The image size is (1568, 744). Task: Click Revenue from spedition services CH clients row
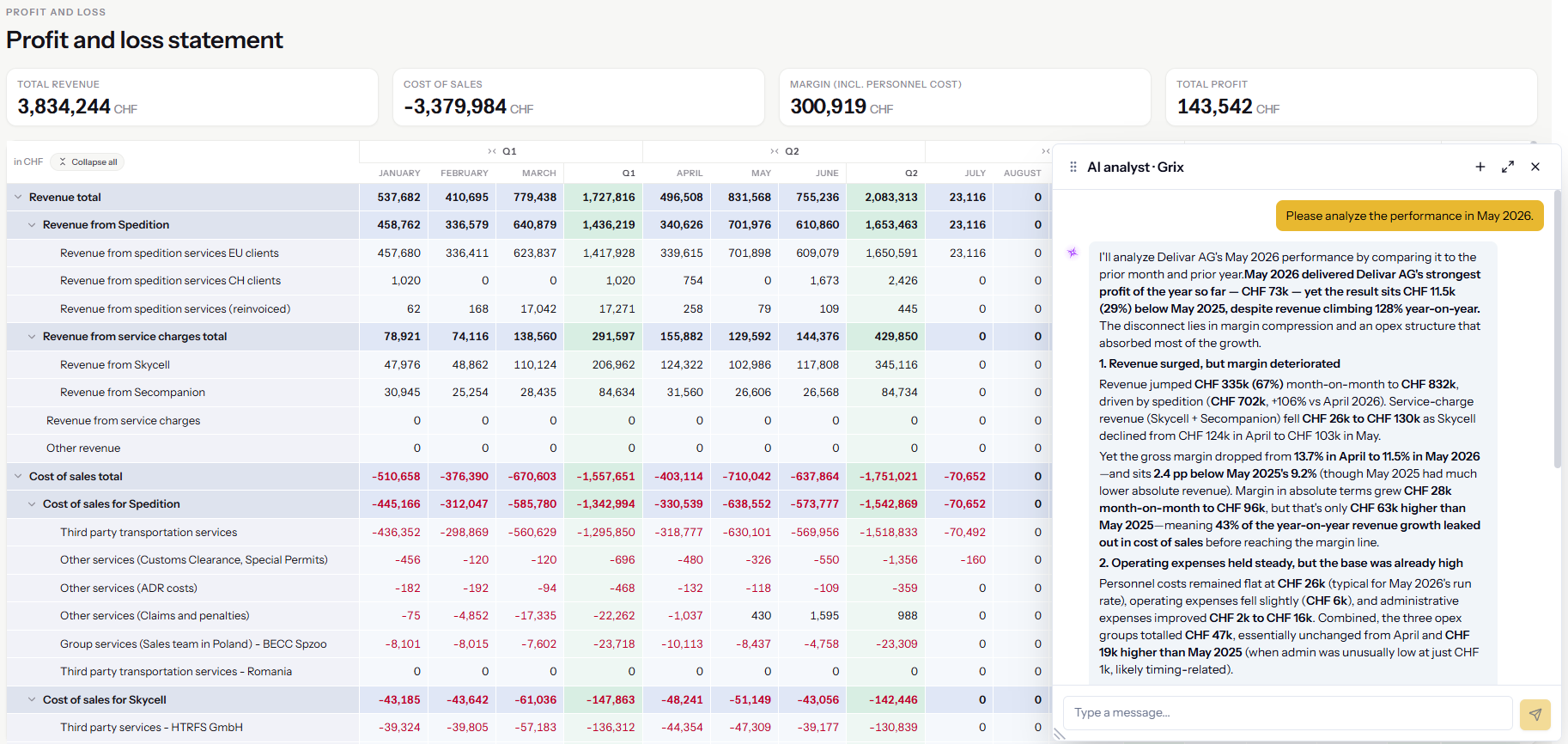170,281
